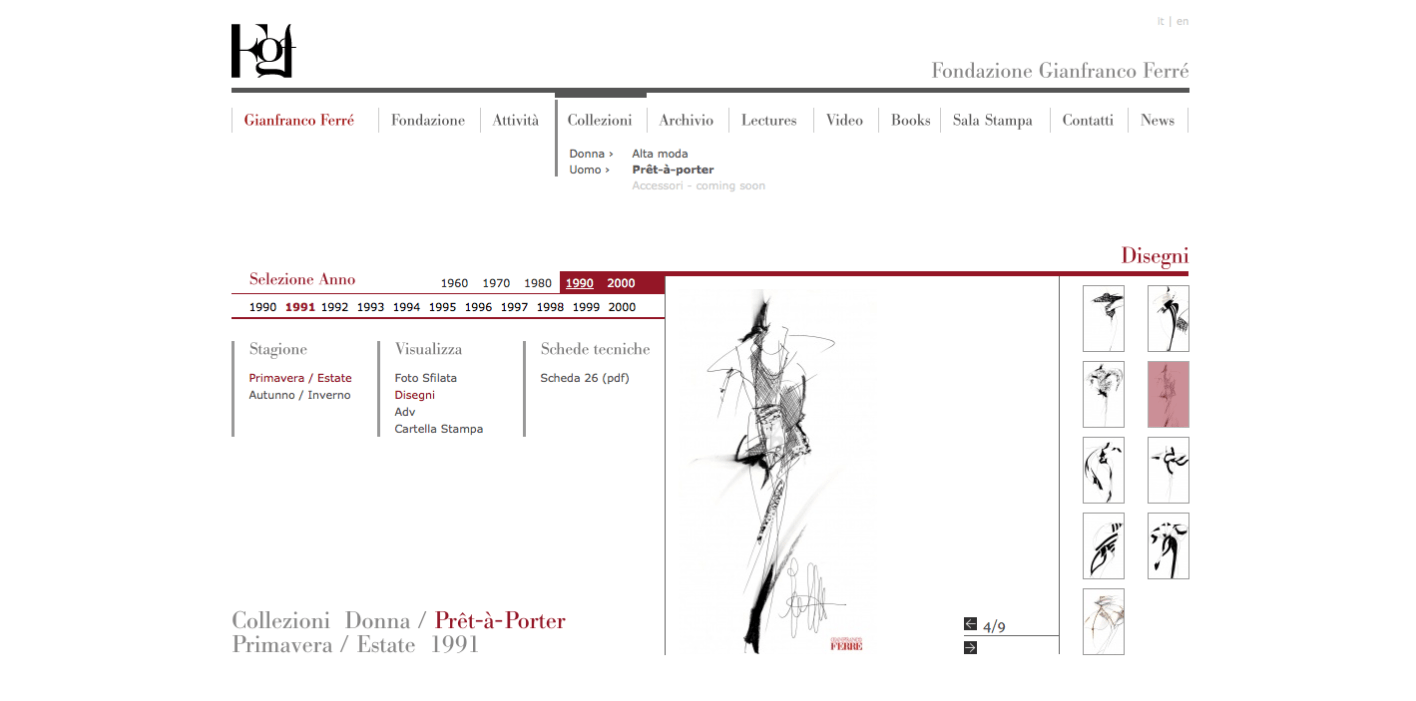Click the Fondazione Gianfranco Ferré title
Image resolution: width=1416 pixels, height=701 pixels.
tap(1060, 71)
